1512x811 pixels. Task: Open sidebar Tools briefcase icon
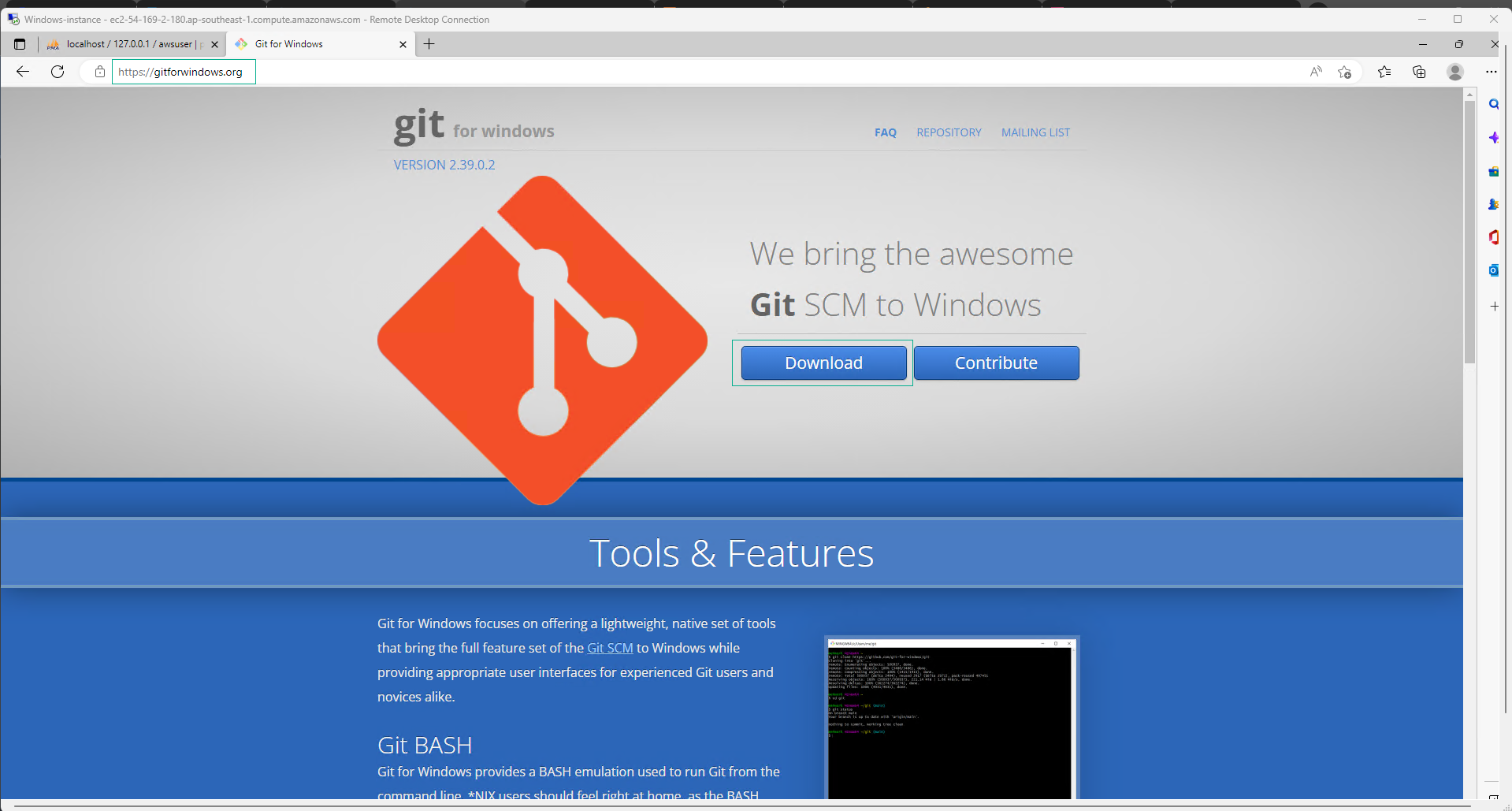pyautogui.click(x=1493, y=171)
